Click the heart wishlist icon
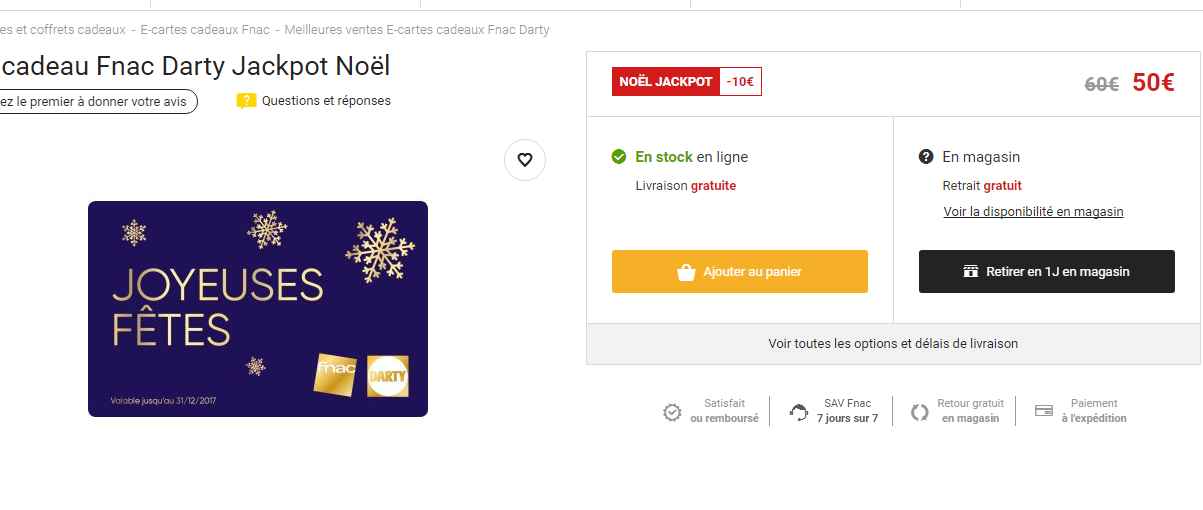The image size is (1203, 510). pos(525,160)
